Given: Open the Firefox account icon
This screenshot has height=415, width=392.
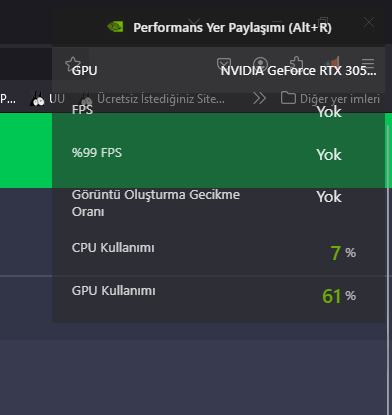Looking at the screenshot, I should [x=260, y=63].
